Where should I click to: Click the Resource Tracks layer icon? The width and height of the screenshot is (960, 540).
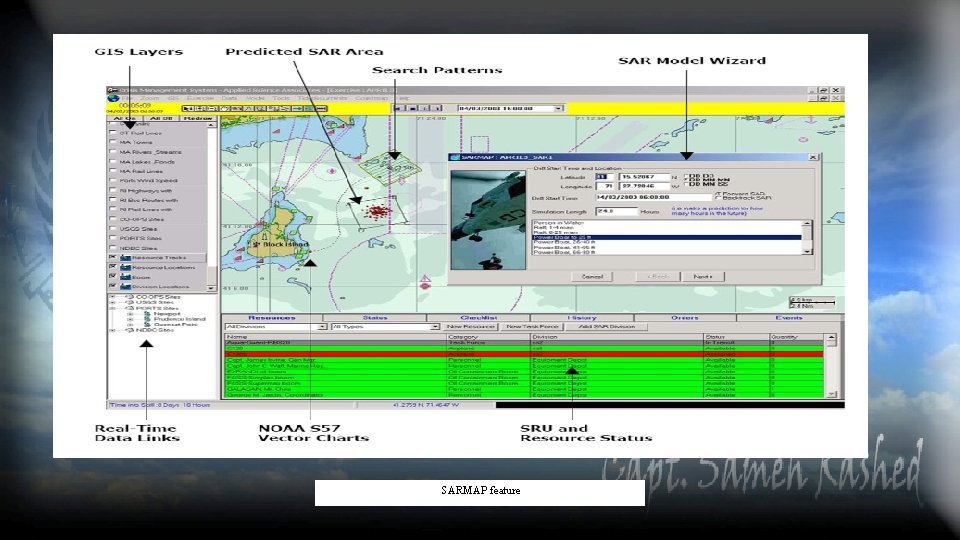click(x=126, y=258)
